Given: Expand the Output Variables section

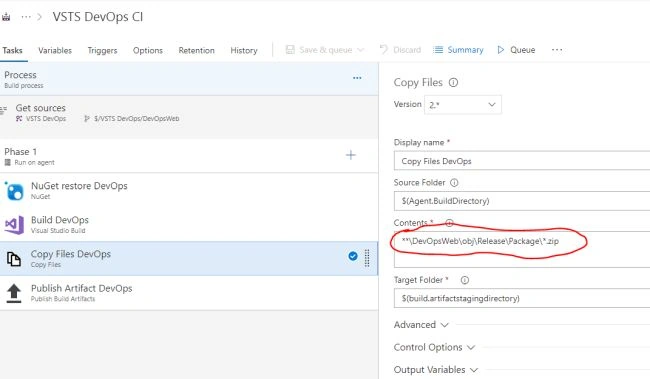Looking at the screenshot, I should pyautogui.click(x=436, y=369).
